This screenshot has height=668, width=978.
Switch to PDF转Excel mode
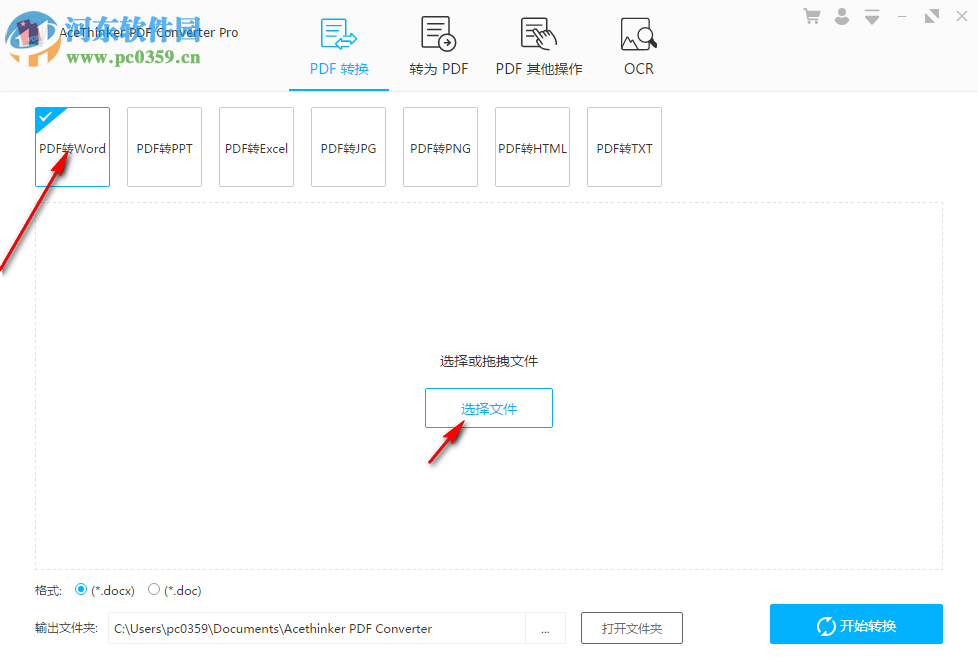(x=256, y=147)
